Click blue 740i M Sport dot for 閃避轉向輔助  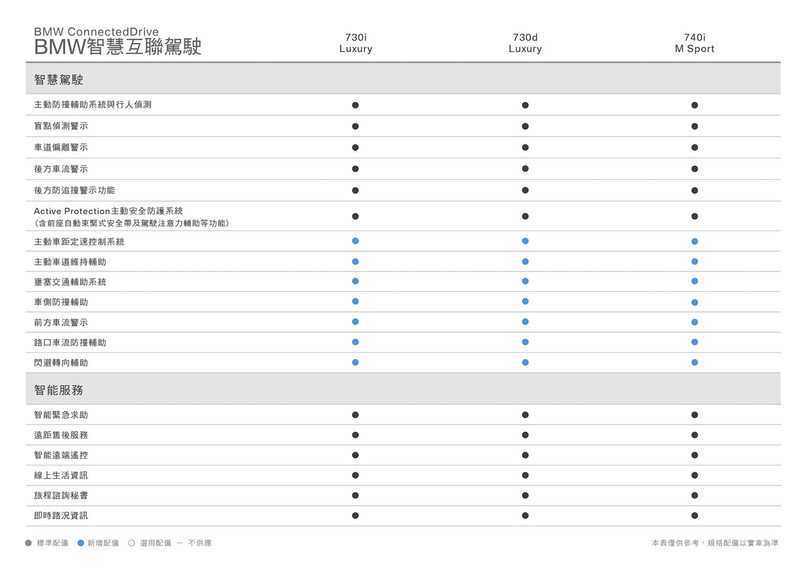click(694, 362)
